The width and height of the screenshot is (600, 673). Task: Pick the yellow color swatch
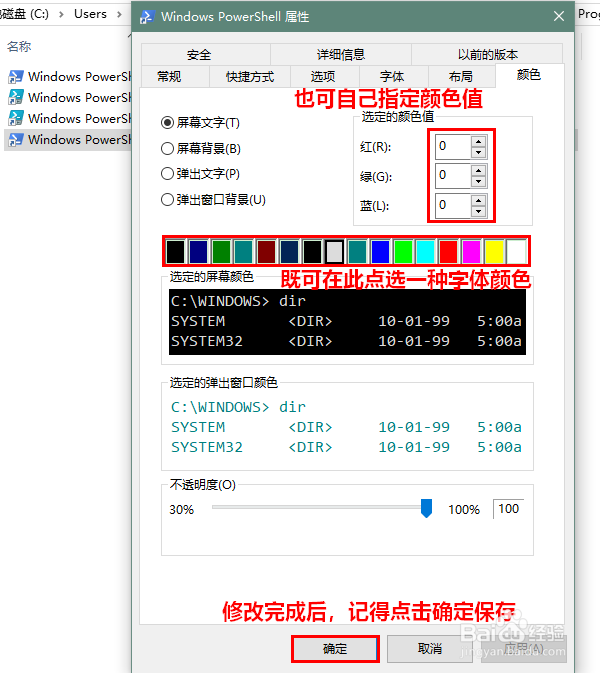(x=494, y=252)
